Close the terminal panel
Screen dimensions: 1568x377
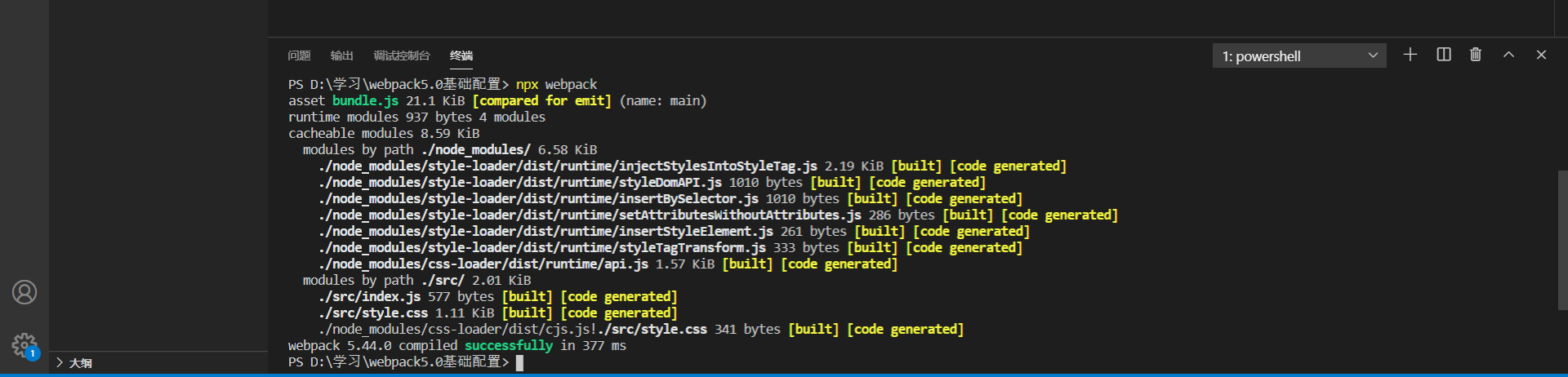click(x=1541, y=55)
